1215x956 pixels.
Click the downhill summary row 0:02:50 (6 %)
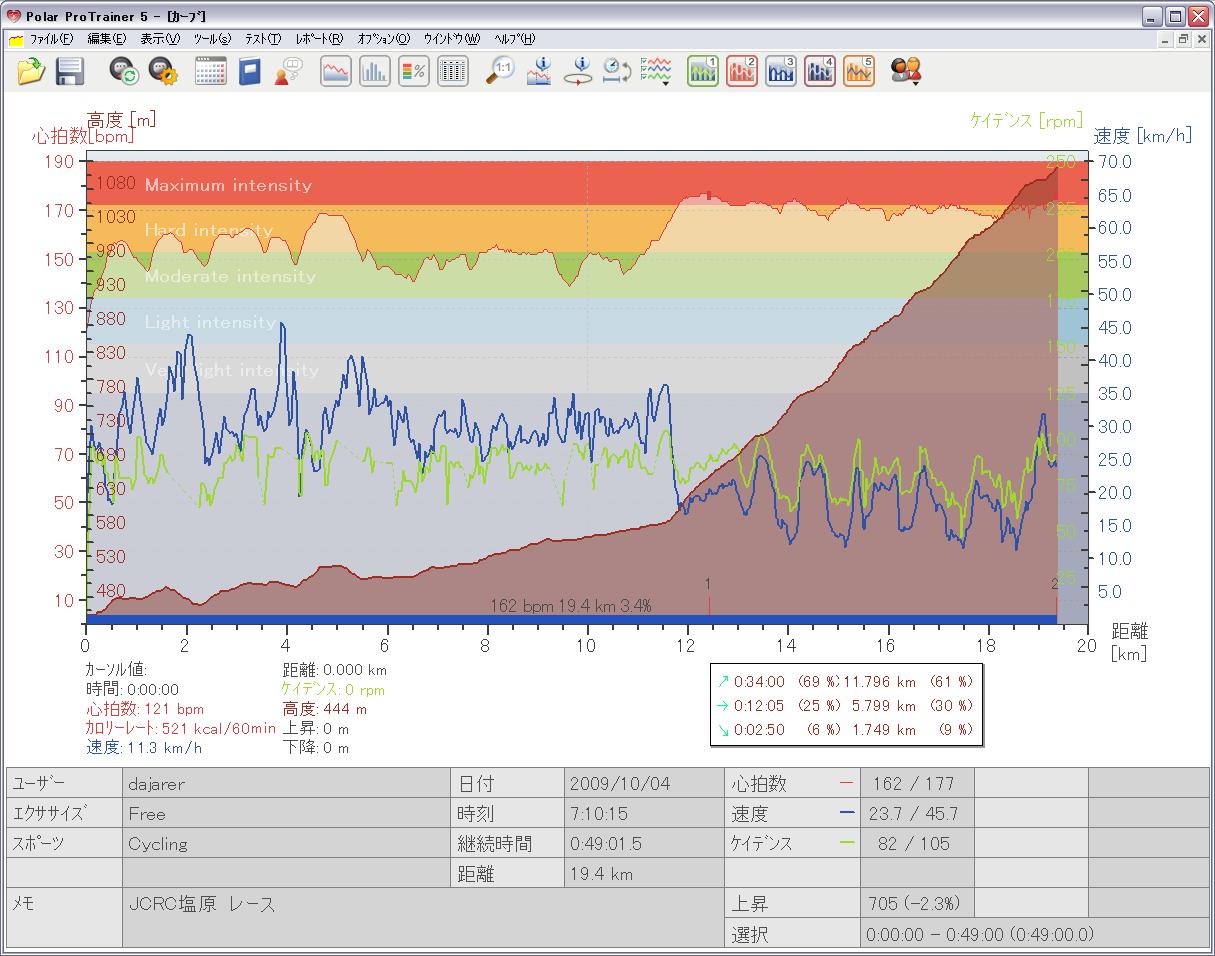[x=845, y=729]
